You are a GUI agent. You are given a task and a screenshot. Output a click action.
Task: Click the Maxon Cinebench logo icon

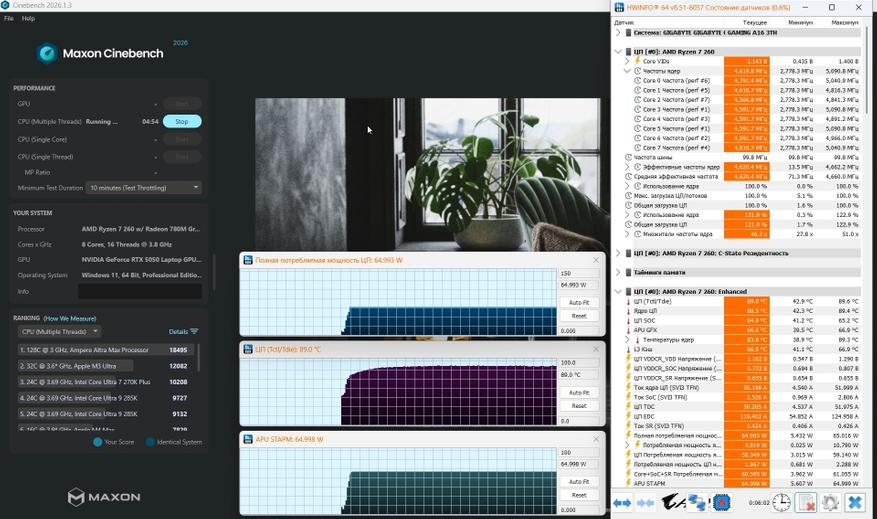click(47, 53)
